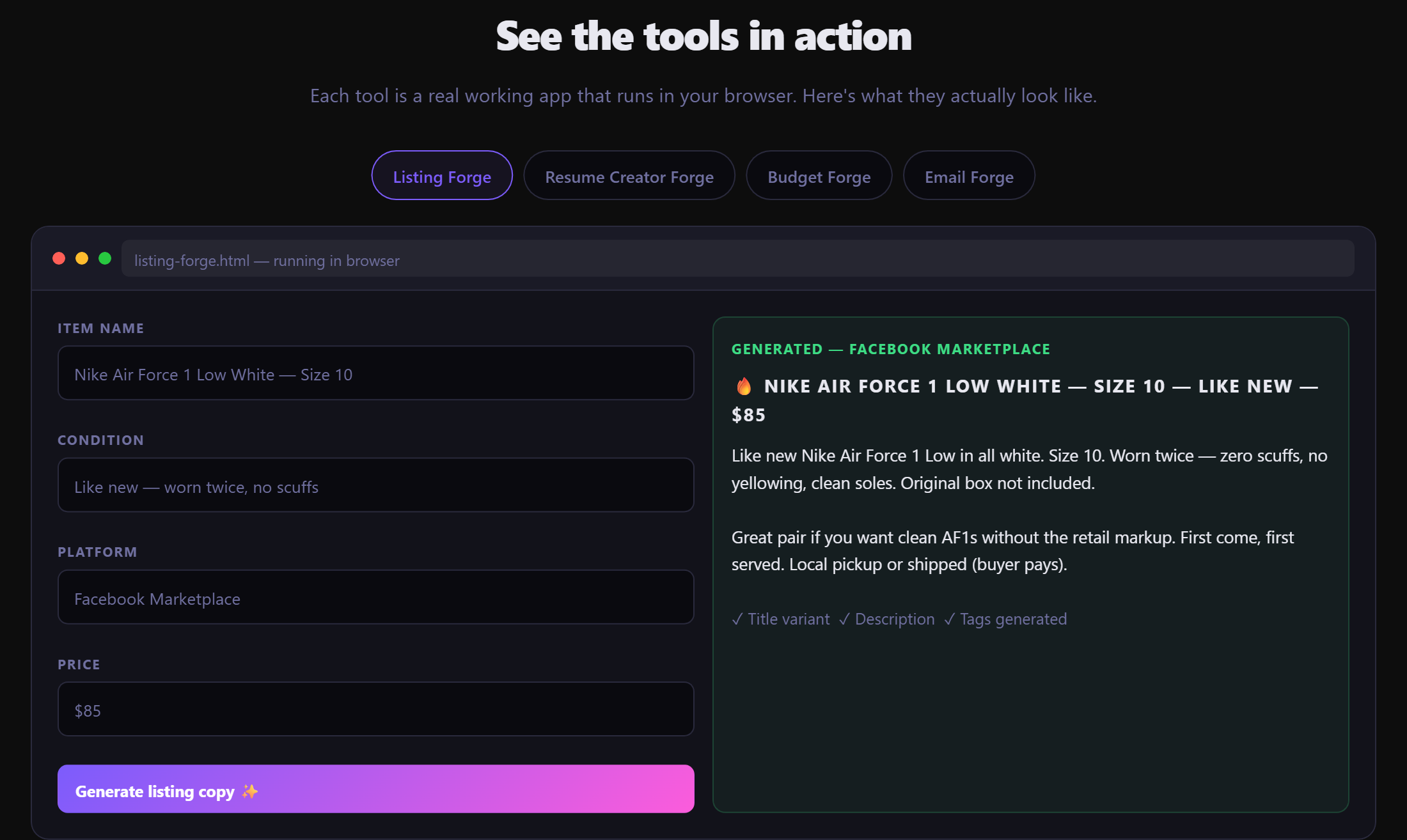Click the Tags generated checkmark
Image resolution: width=1407 pixels, height=840 pixels.
949,619
